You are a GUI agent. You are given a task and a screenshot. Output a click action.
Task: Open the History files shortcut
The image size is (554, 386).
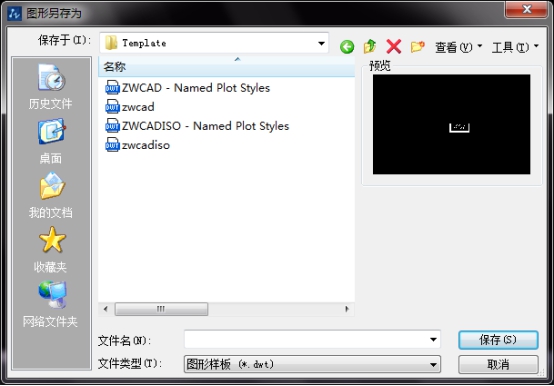point(51,87)
